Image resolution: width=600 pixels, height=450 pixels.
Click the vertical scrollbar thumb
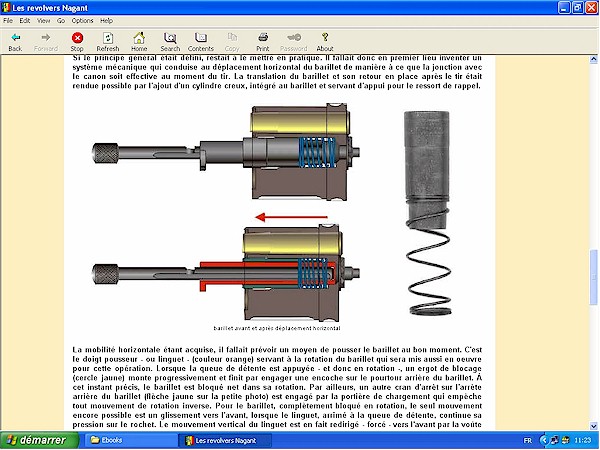(x=593, y=277)
